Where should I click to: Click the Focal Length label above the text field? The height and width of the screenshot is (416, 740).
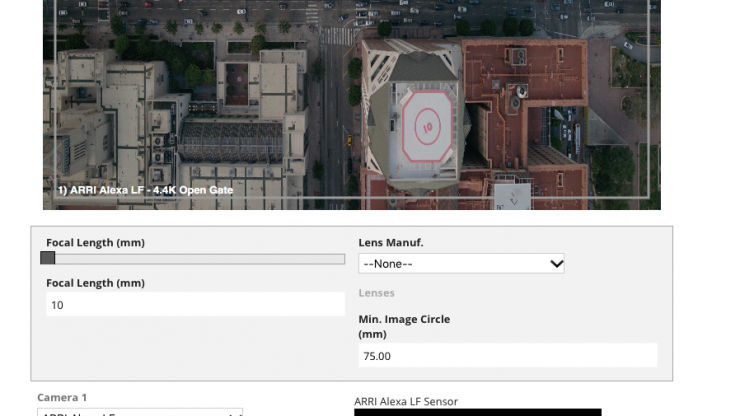pyautogui.click(x=95, y=283)
